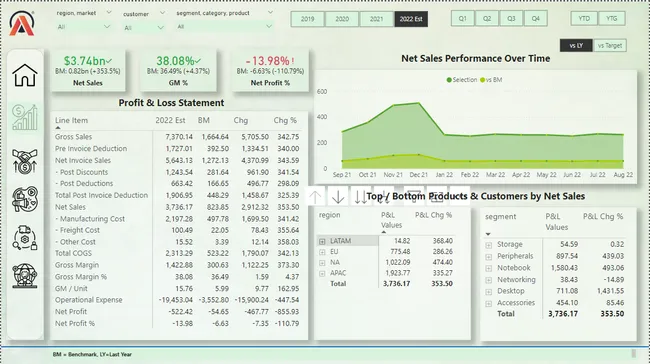Open the customer All dropdown
Image resolution: width=650 pixels, height=364 pixels.
[x=143, y=28]
